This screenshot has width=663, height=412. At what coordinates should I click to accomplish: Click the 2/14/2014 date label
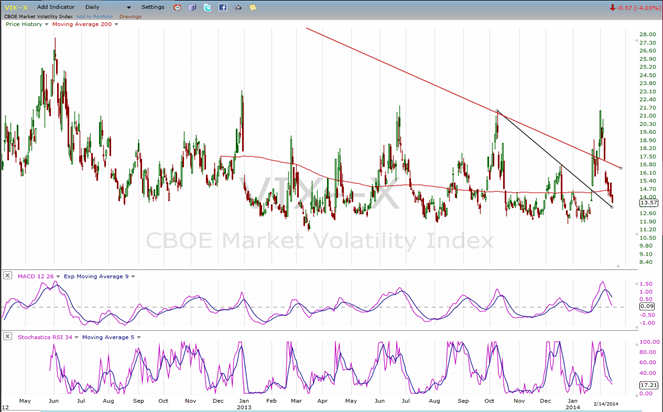point(606,404)
